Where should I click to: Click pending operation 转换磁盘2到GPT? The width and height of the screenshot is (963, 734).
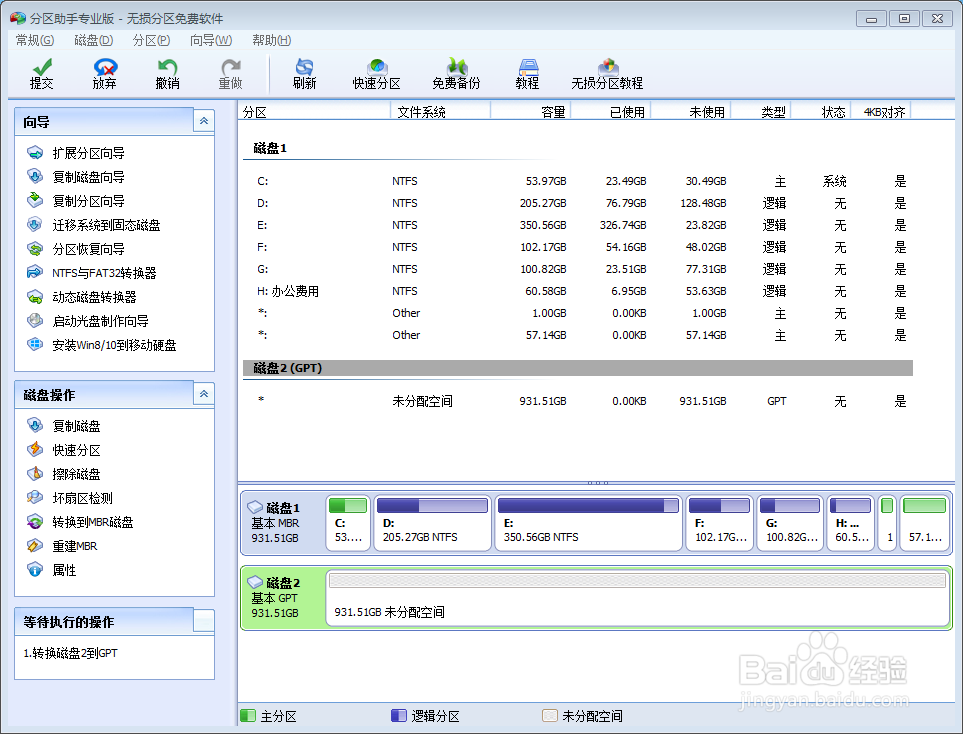[x=70, y=650]
